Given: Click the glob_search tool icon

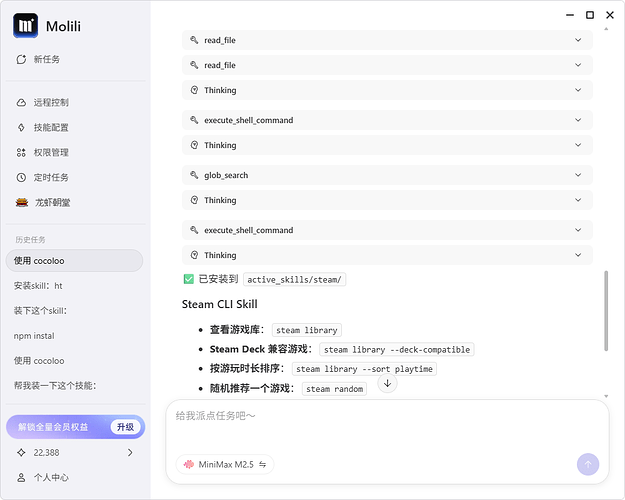Looking at the screenshot, I should (194, 175).
